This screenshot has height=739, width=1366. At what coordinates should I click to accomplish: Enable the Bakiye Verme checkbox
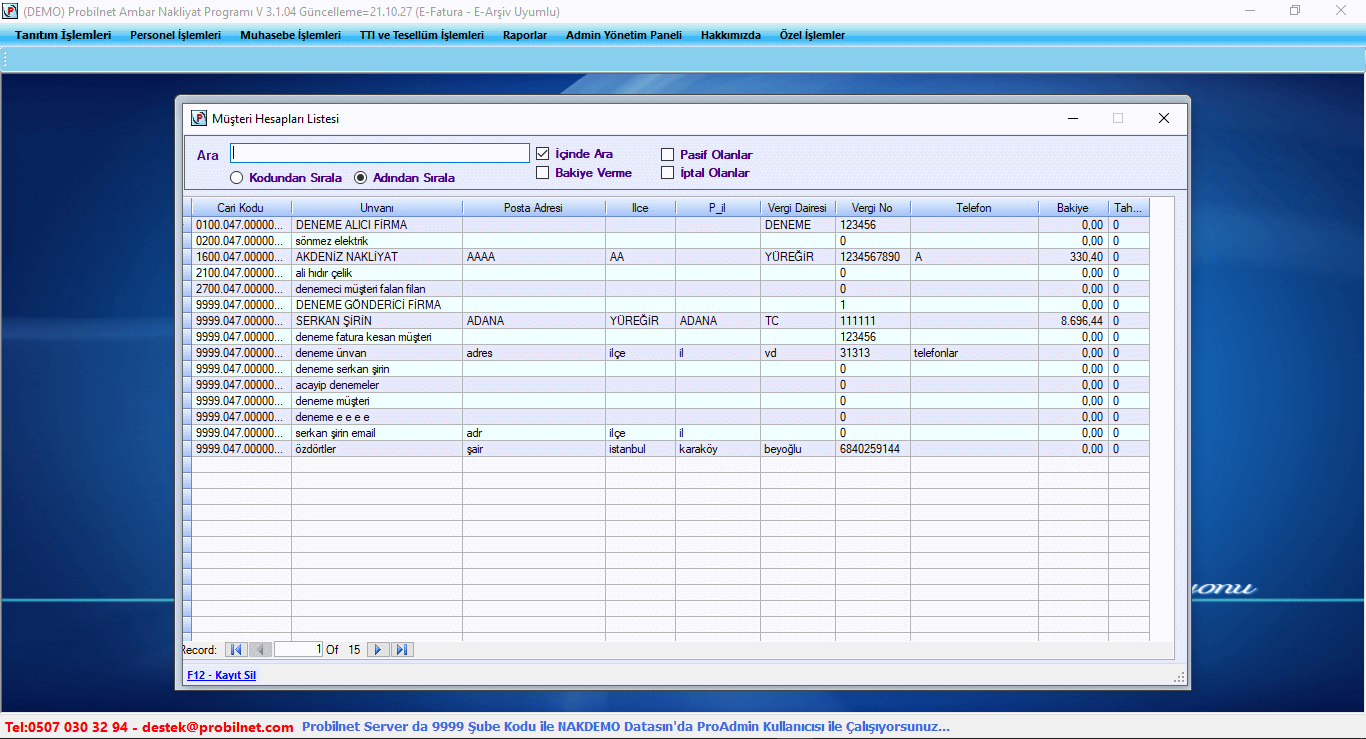[x=543, y=173]
